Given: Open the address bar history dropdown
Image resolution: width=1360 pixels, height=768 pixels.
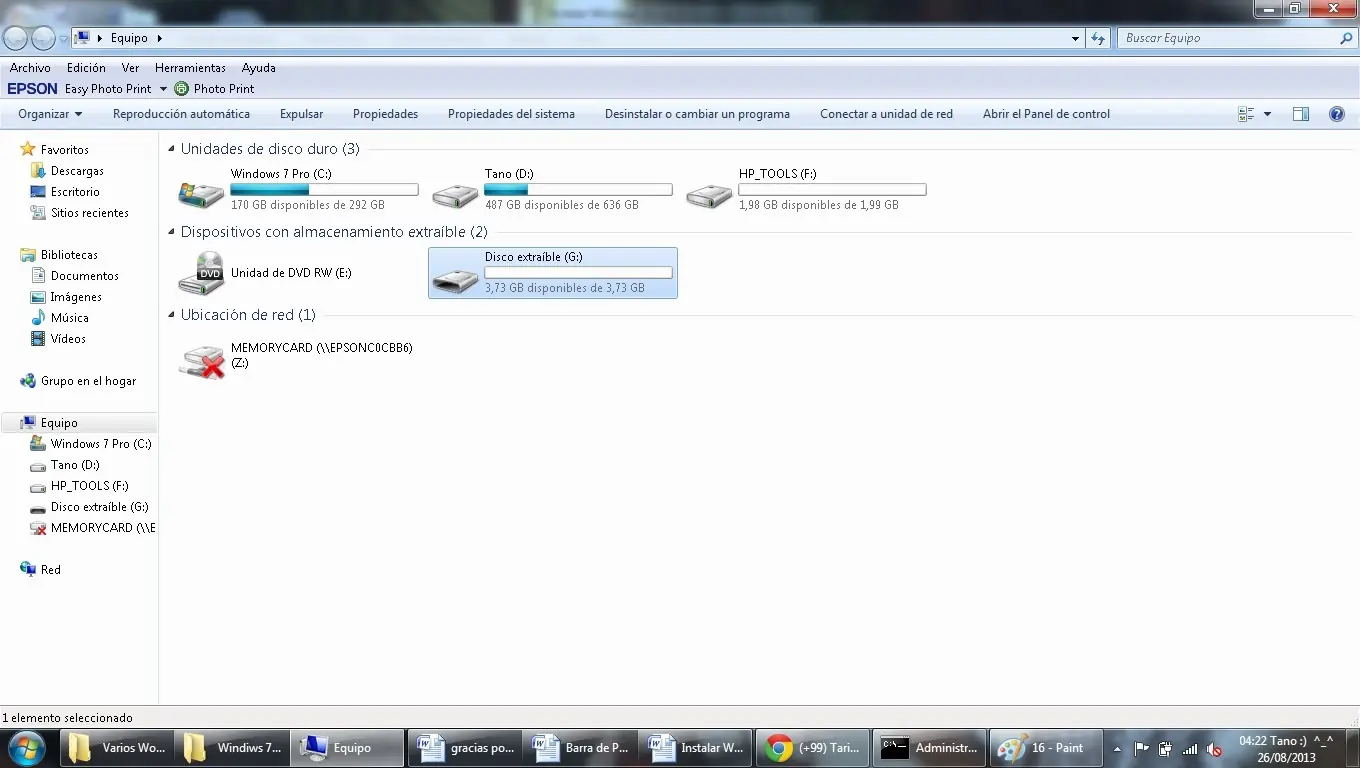Looking at the screenshot, I should [1075, 38].
